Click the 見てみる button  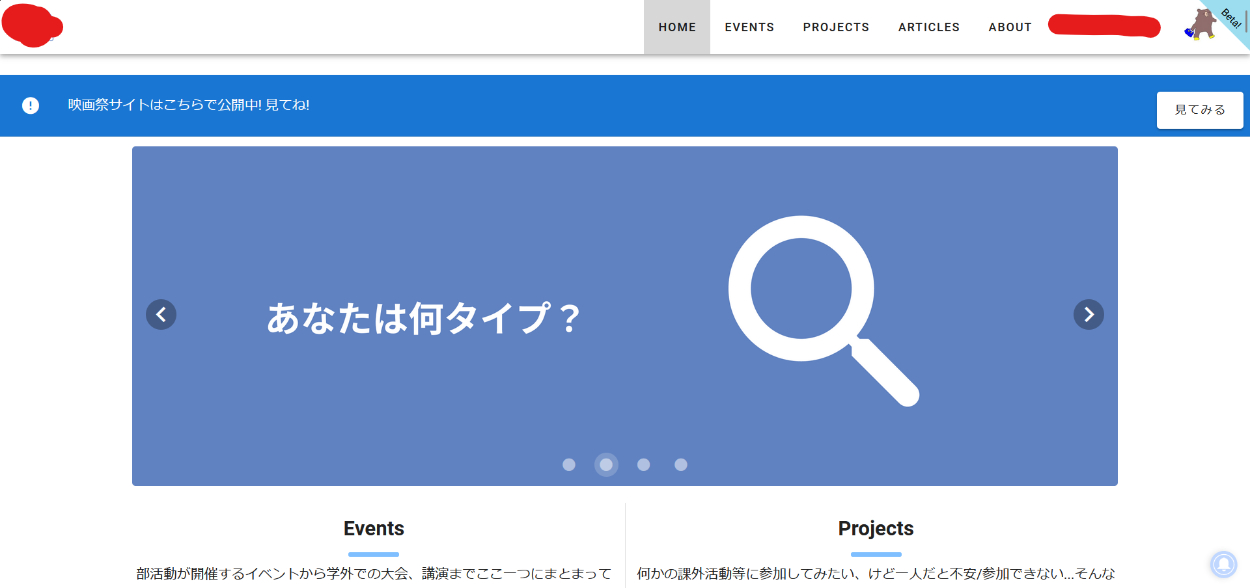[1200, 110]
